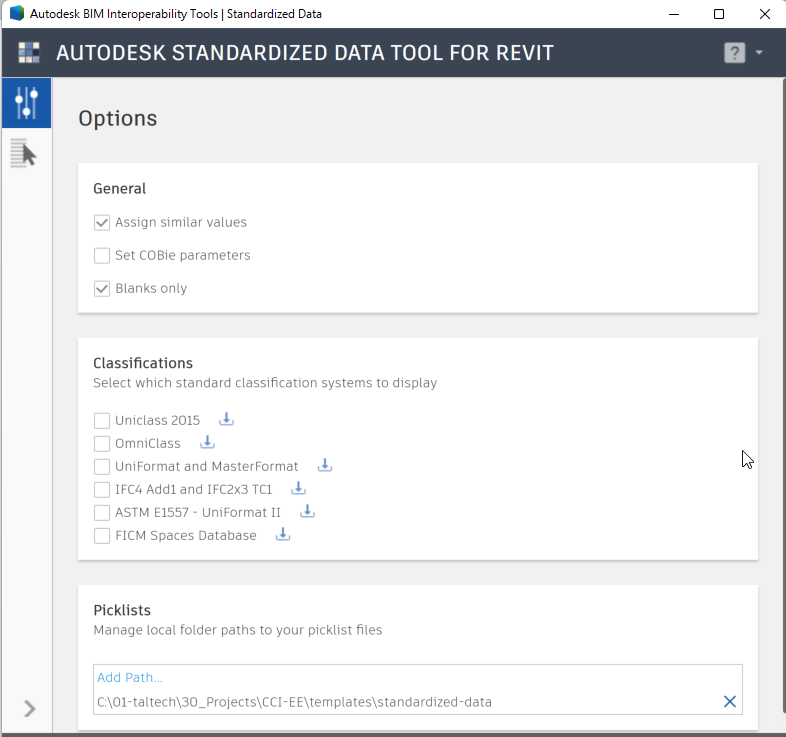Download ASTM E1557 - UniFormat II

coord(307,511)
